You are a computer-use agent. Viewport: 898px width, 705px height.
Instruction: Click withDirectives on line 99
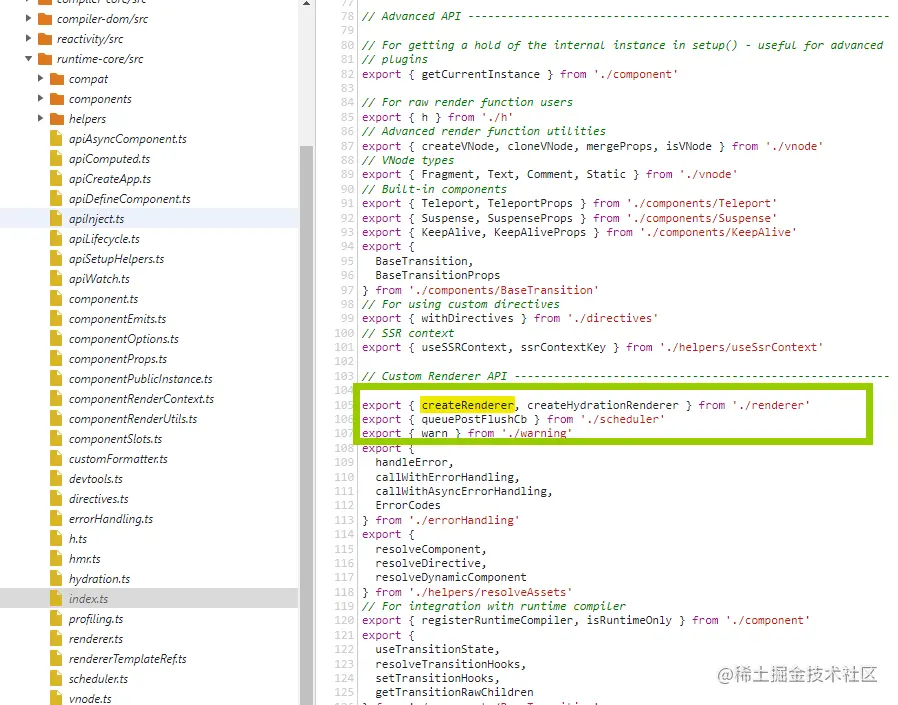tap(467, 318)
